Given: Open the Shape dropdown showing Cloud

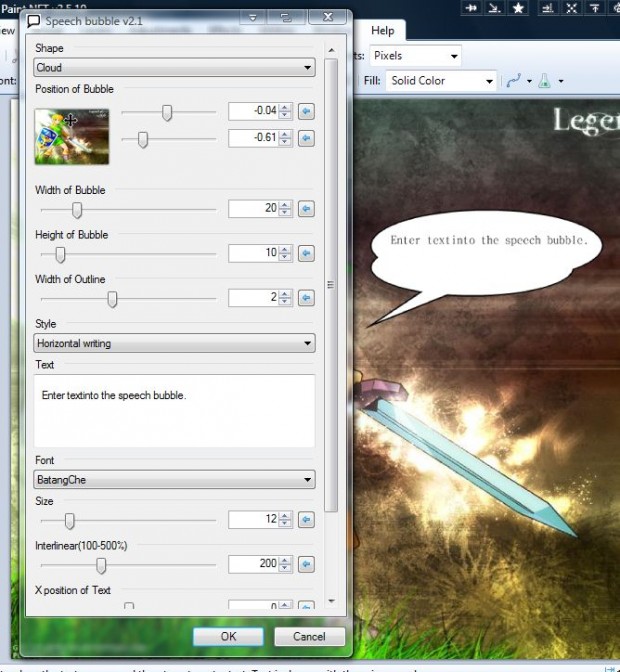Looking at the screenshot, I should pyautogui.click(x=174, y=68).
